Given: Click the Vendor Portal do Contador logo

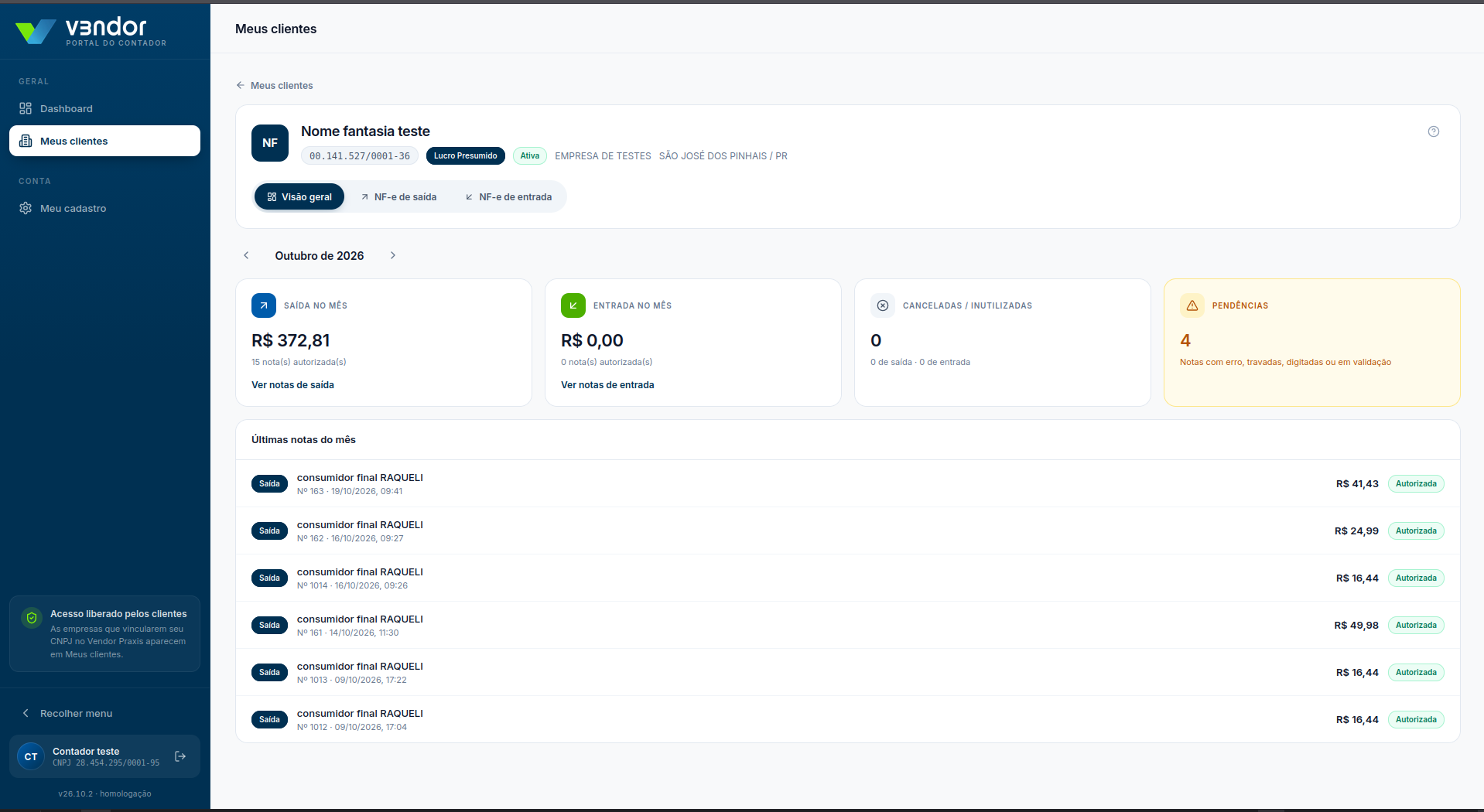Looking at the screenshot, I should click(91, 31).
